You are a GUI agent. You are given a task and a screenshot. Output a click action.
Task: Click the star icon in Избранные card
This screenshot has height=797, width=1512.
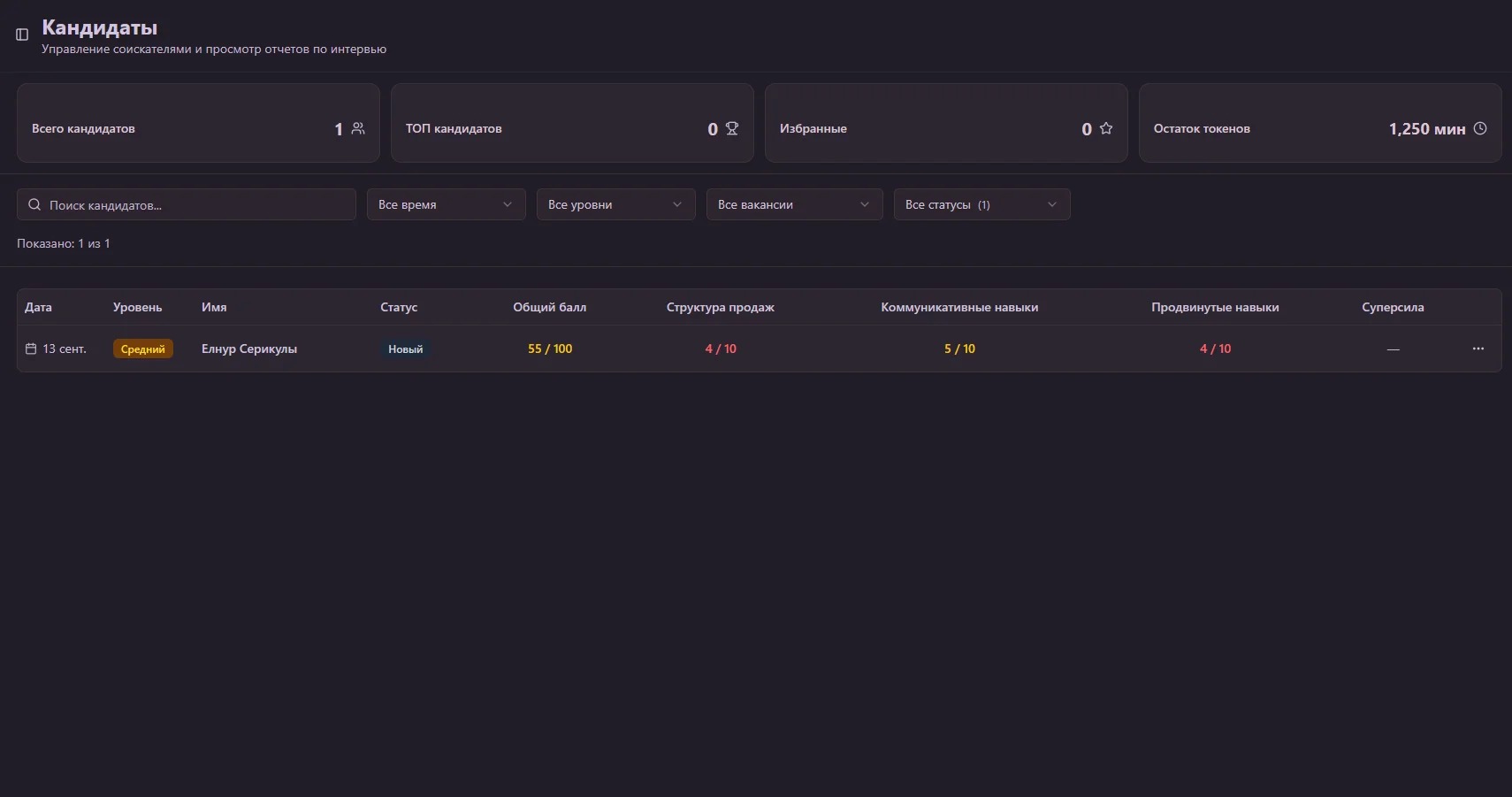pos(1106,128)
